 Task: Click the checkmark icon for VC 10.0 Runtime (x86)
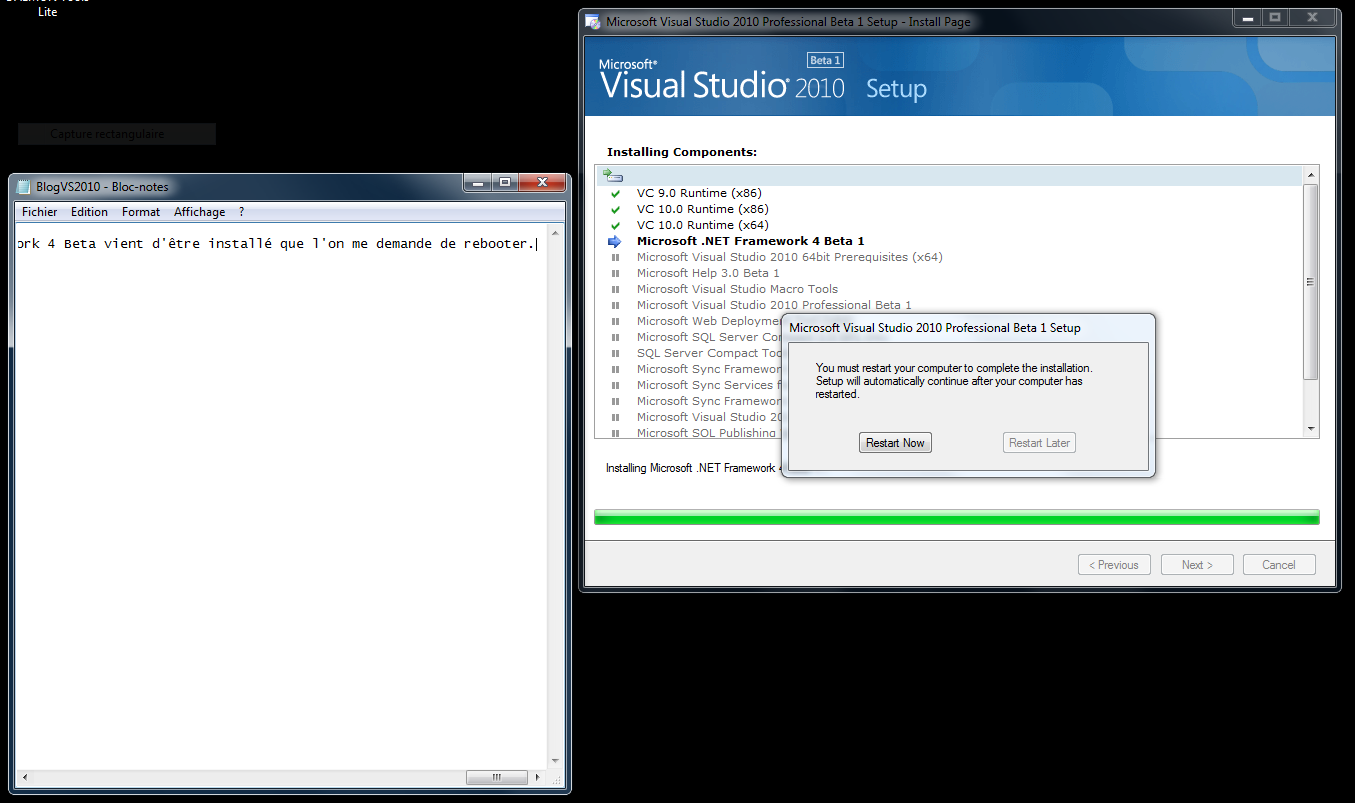pyautogui.click(x=615, y=209)
